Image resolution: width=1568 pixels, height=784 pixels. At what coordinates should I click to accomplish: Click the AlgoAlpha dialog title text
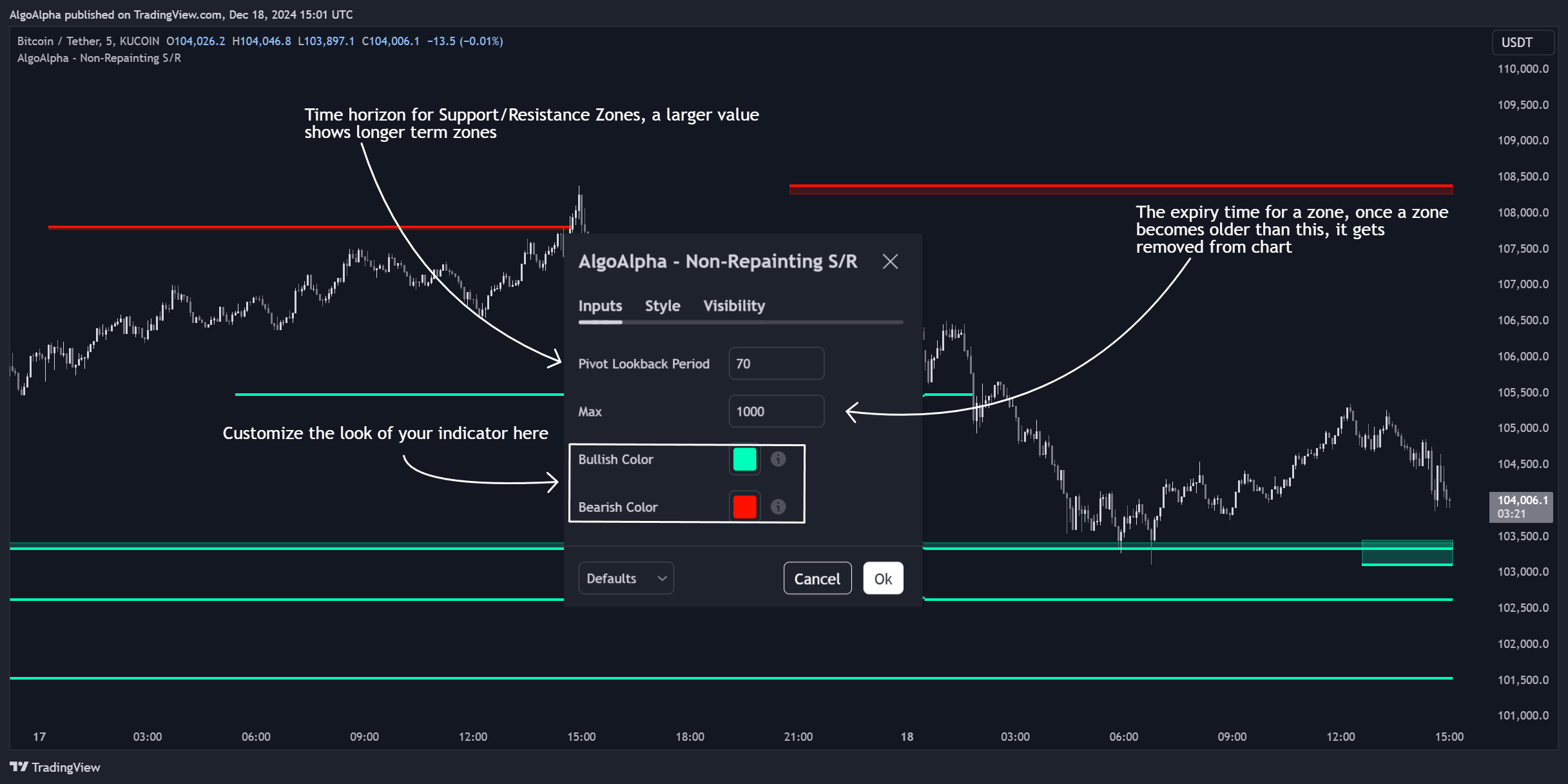click(x=718, y=261)
